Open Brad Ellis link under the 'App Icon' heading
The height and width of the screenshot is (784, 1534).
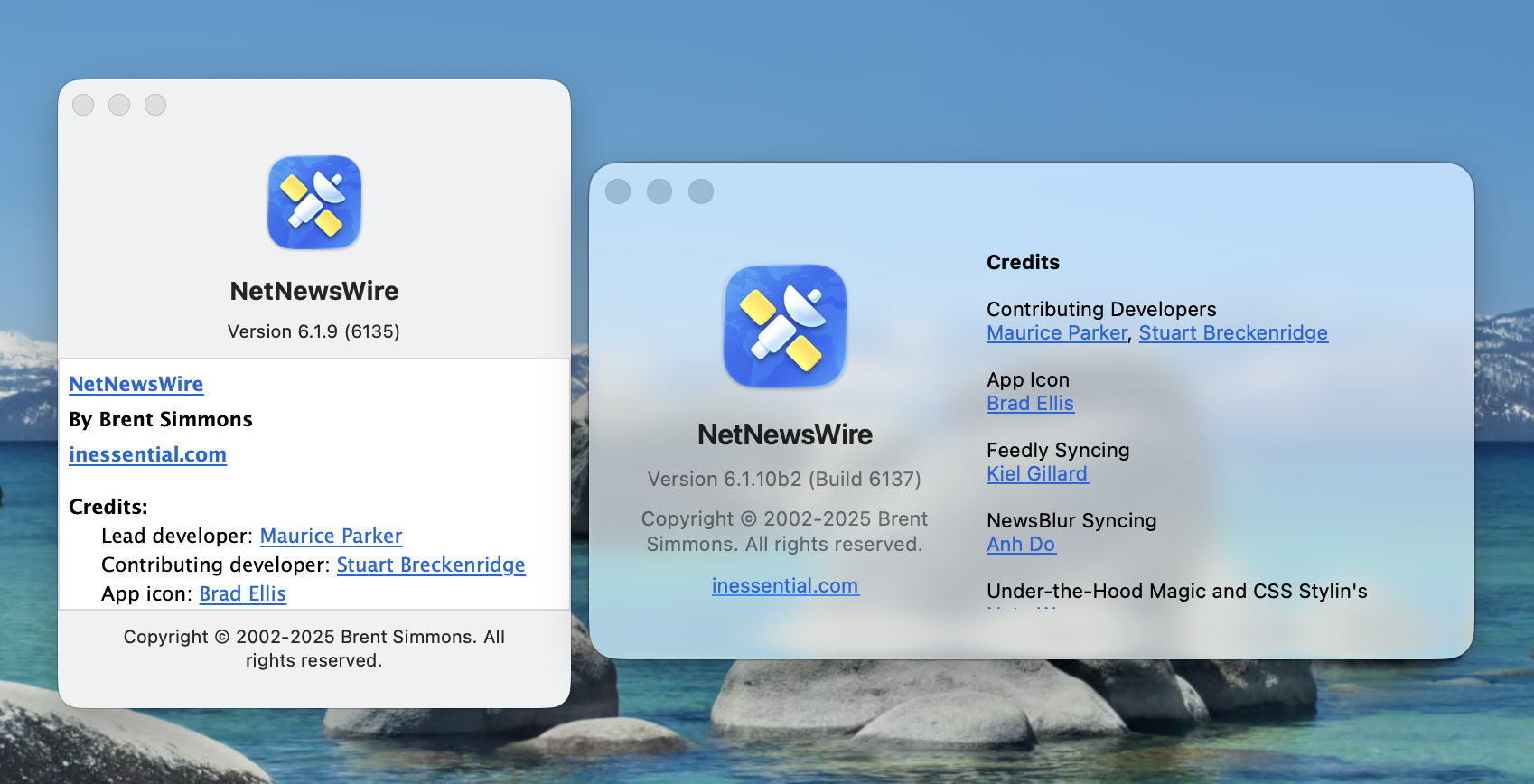1030,403
